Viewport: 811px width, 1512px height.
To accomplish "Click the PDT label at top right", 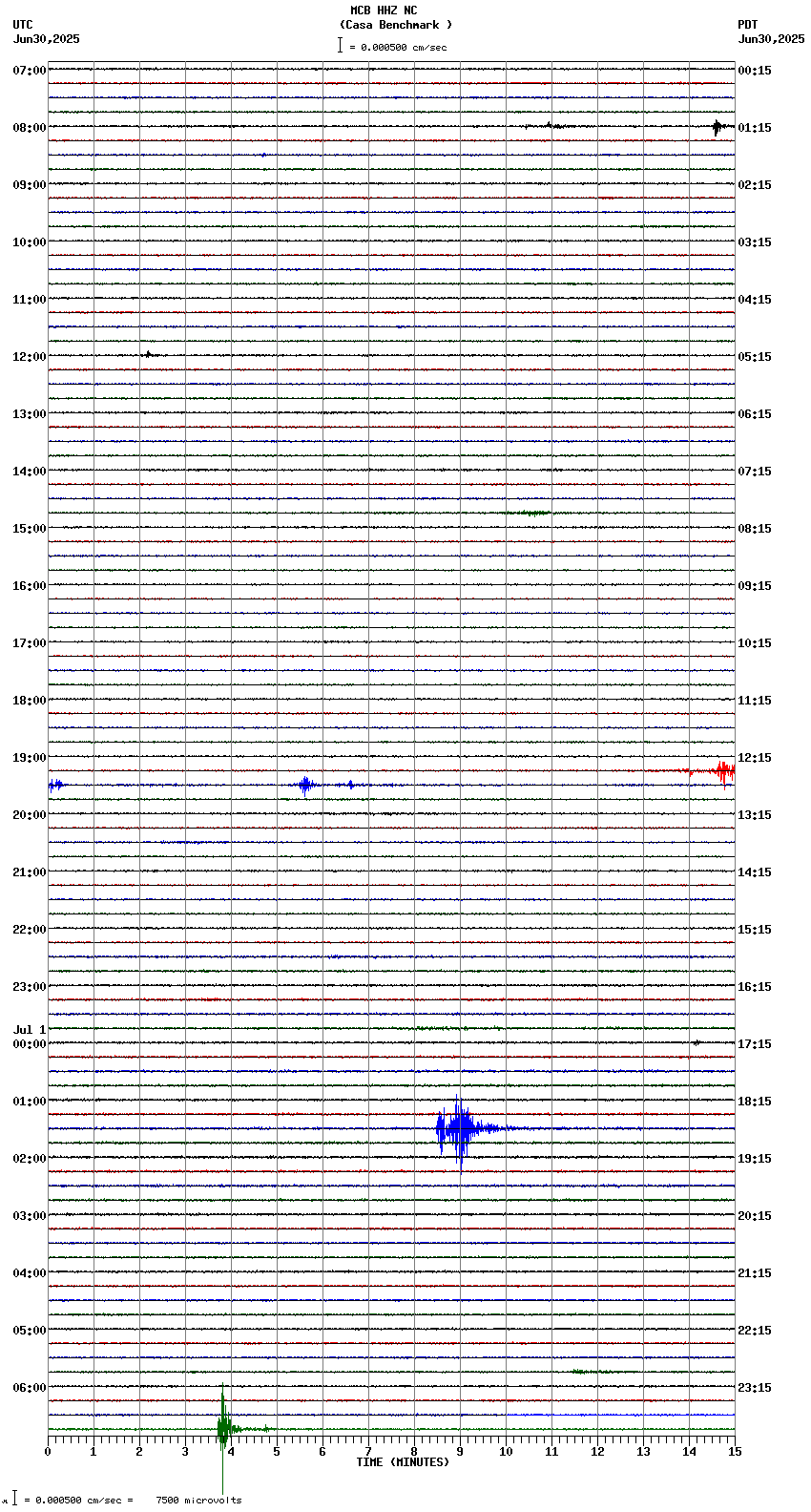I will (x=747, y=25).
